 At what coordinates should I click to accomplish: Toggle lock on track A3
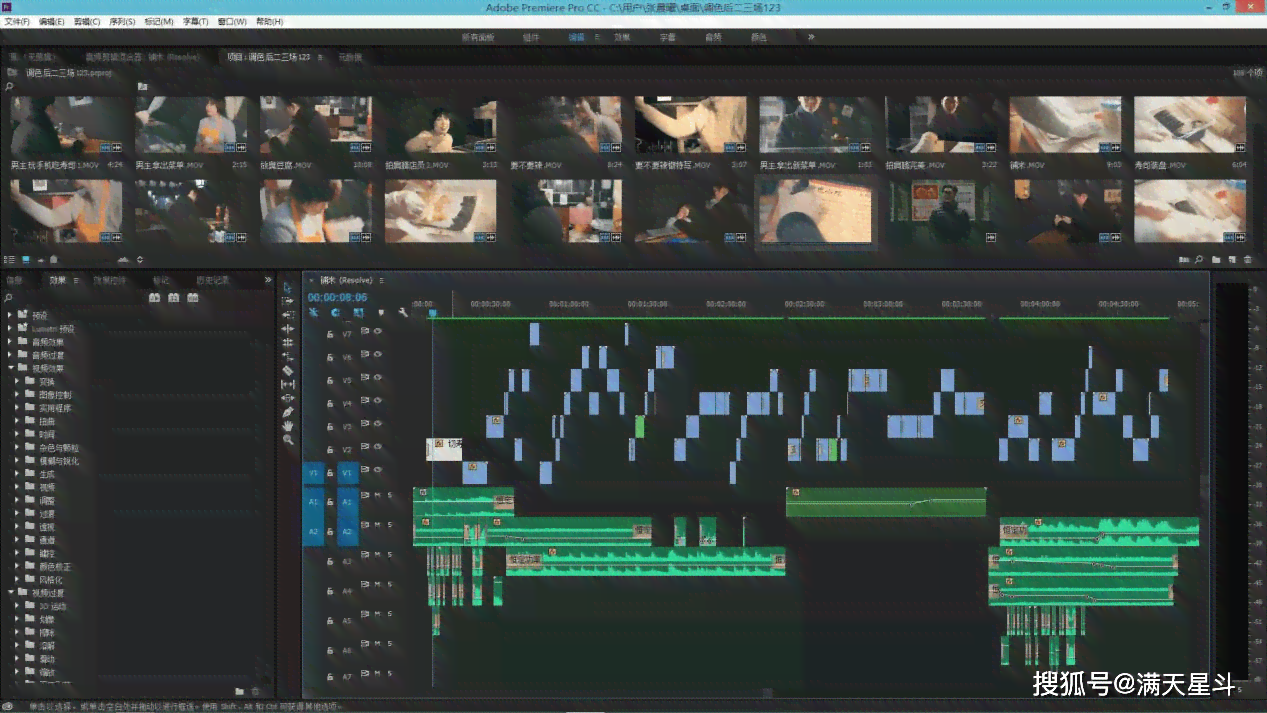[x=330, y=562]
